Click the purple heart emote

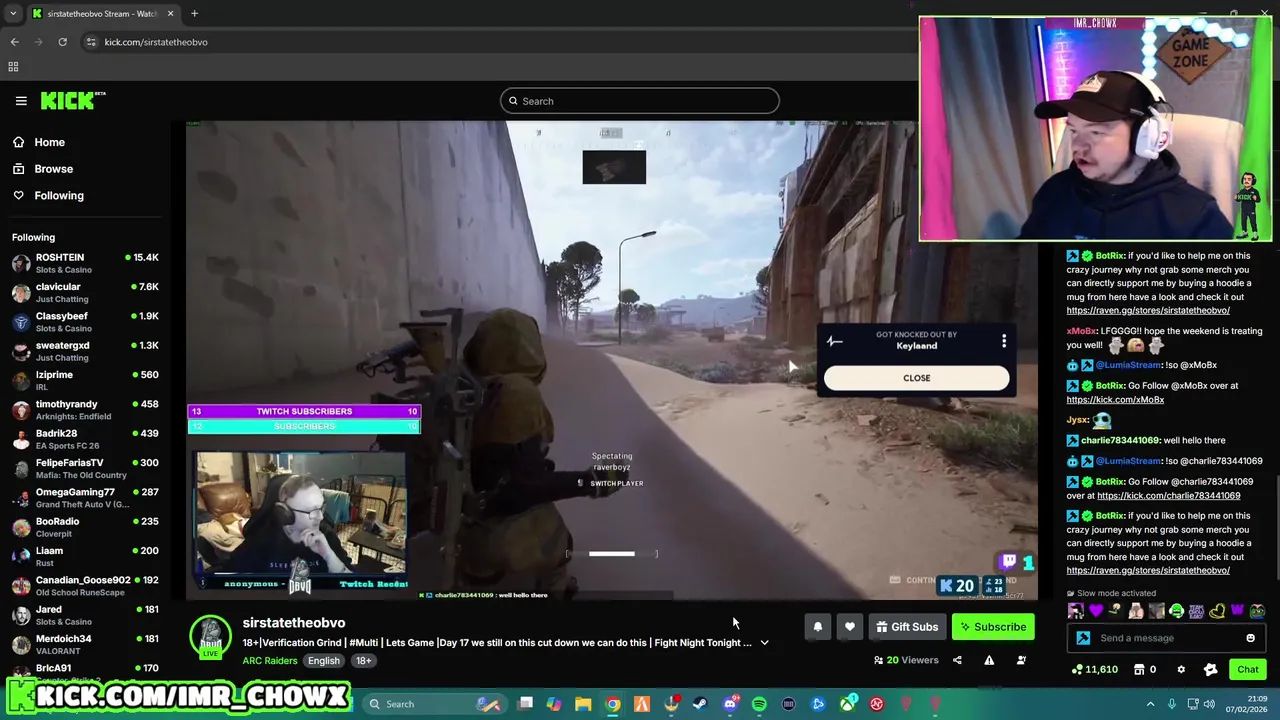point(1096,610)
